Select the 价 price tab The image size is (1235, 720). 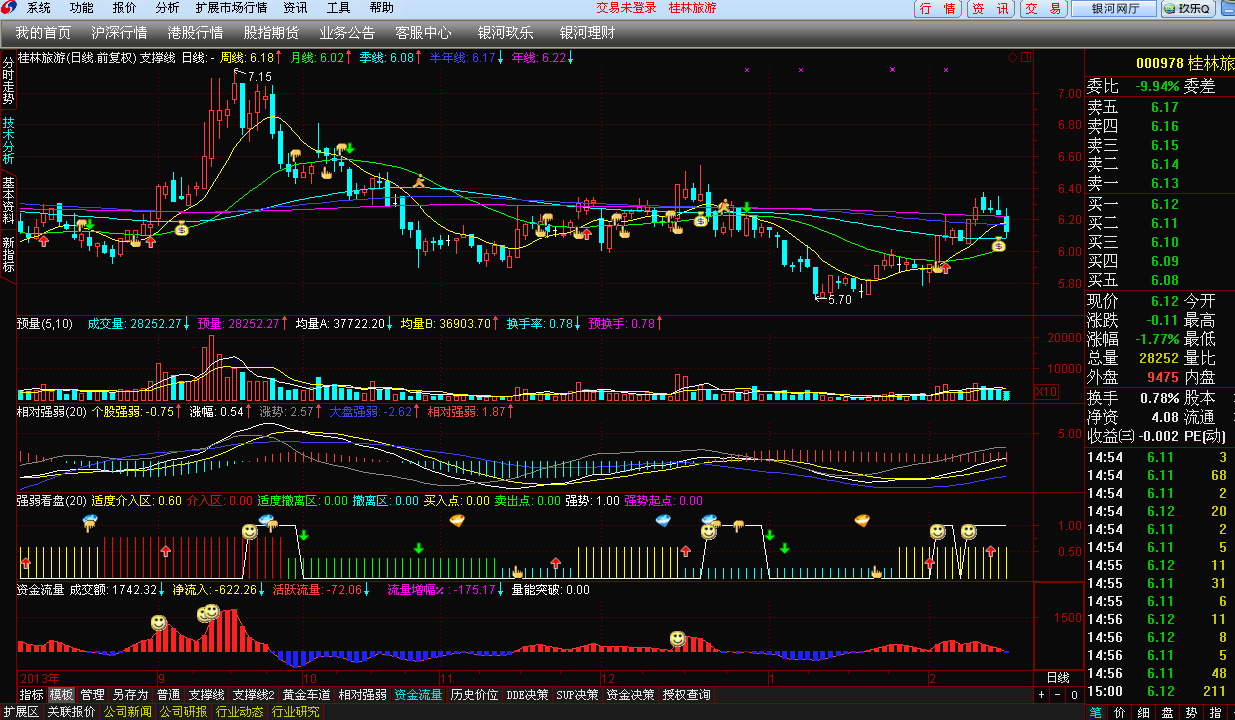[1120, 712]
